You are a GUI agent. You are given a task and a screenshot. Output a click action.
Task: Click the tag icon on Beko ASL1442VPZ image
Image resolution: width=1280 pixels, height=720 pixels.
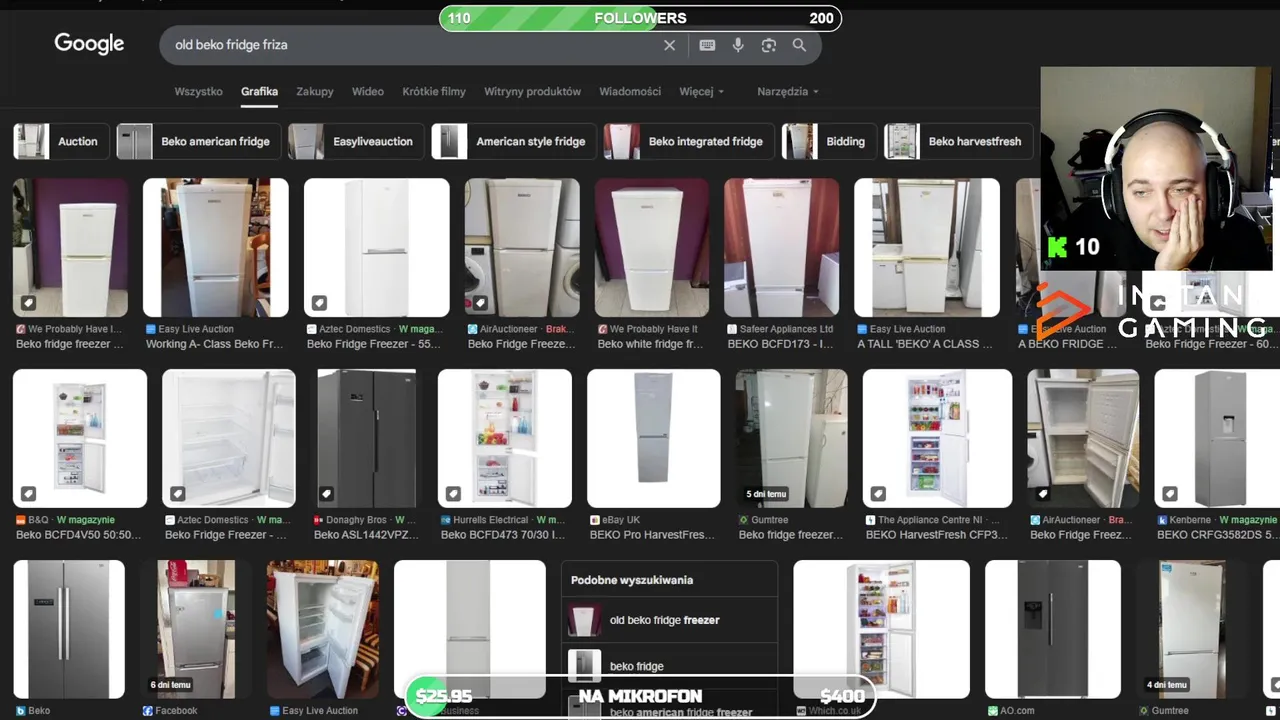326,493
